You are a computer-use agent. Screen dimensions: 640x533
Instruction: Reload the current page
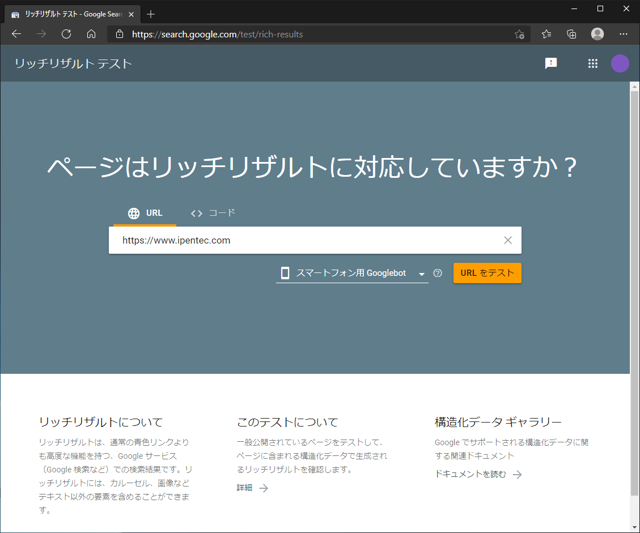(x=66, y=34)
